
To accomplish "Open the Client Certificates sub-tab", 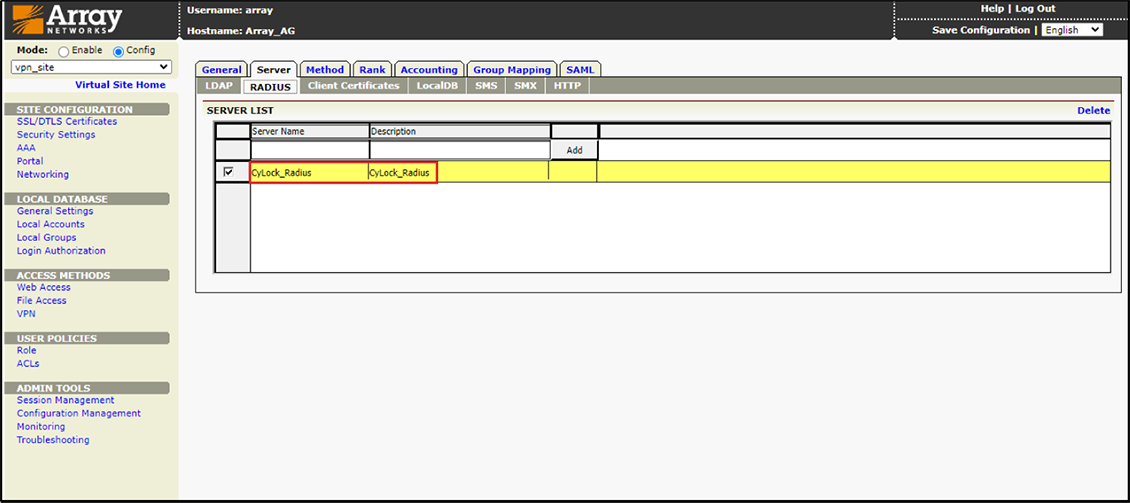I will click(353, 86).
